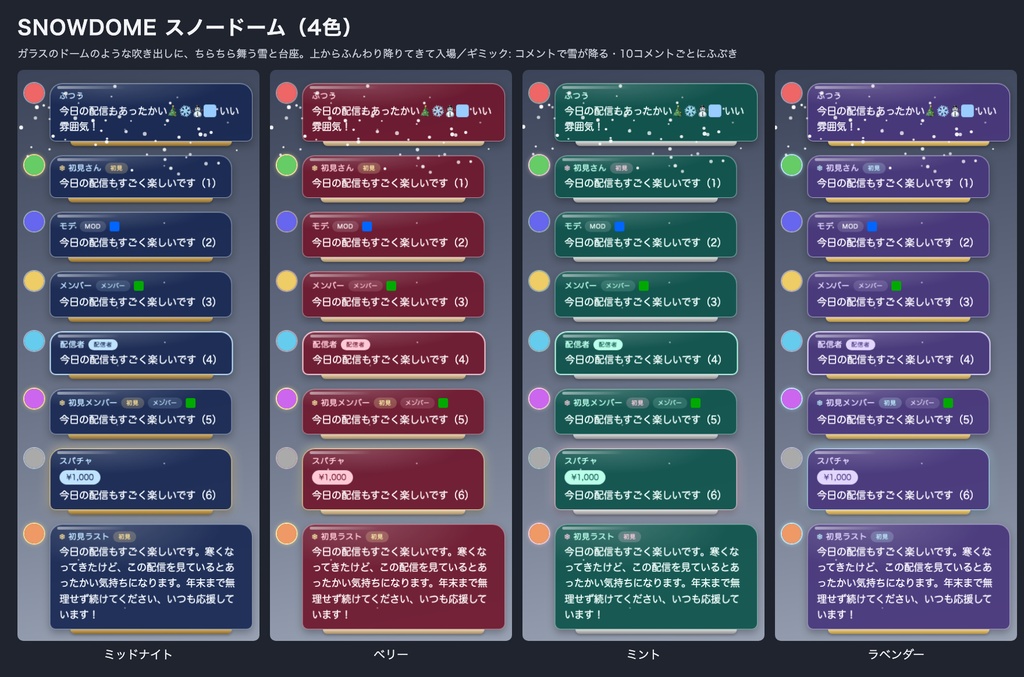Select the cyan avatar beside 配信者 in the Midnight column
This screenshot has height=677, width=1024.
34,341
